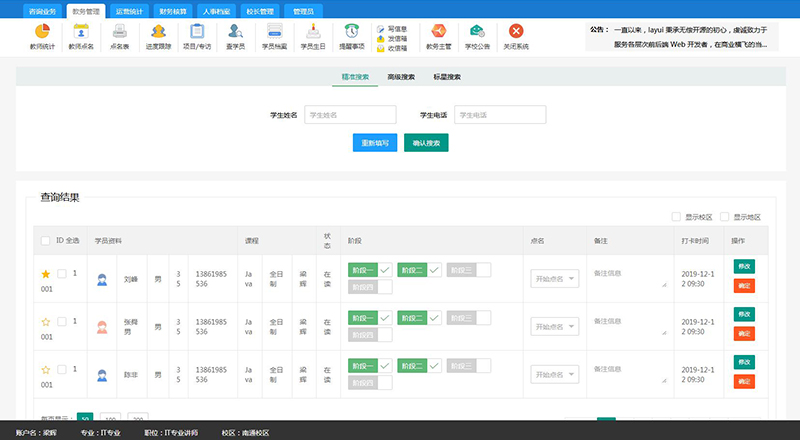Viewport: 800px width, 440px height.
Task: Expand the 开始点名 dropdown for 刘峰
Action: tap(555, 279)
